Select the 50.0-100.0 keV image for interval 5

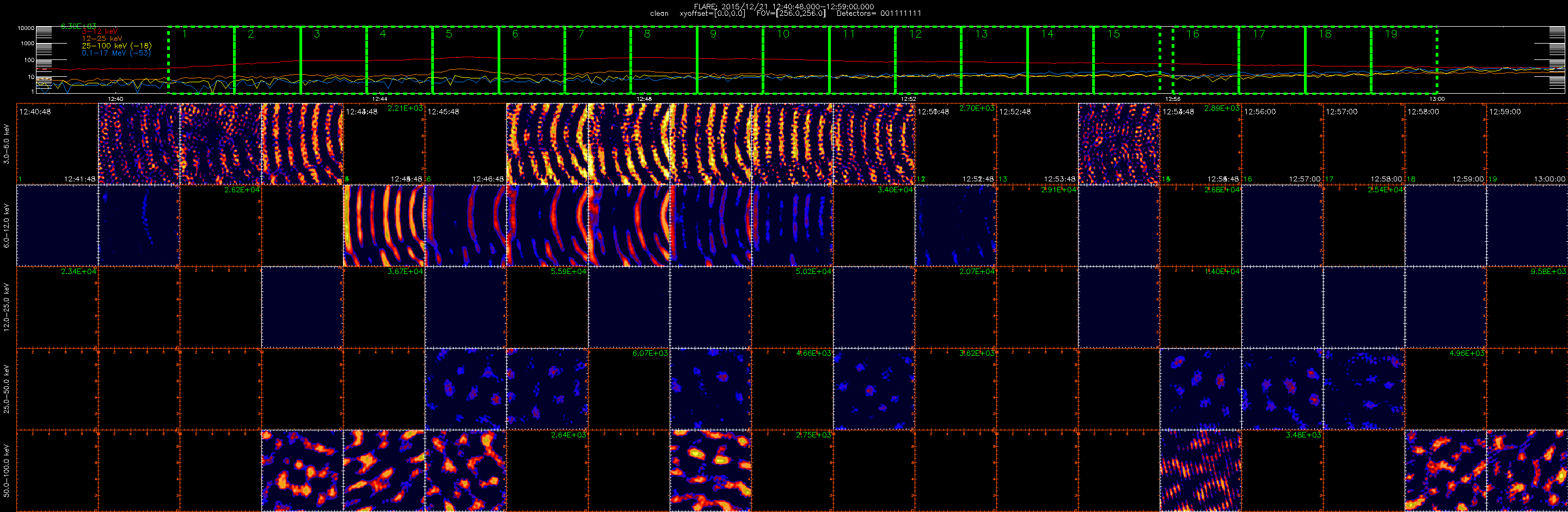[x=384, y=471]
